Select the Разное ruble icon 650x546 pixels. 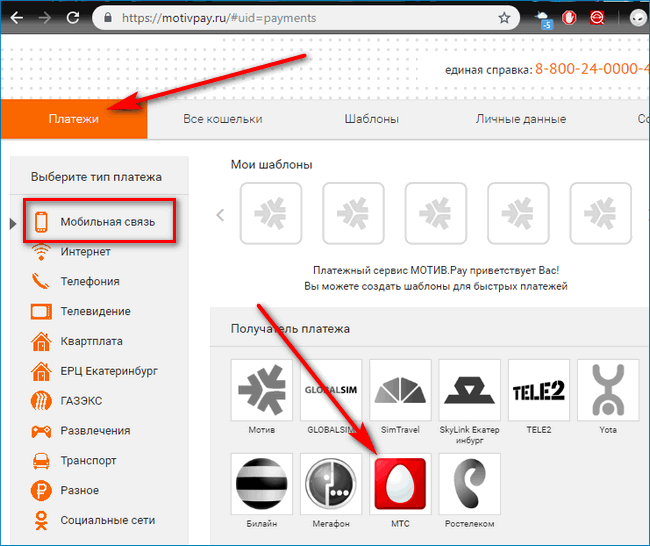[41, 490]
